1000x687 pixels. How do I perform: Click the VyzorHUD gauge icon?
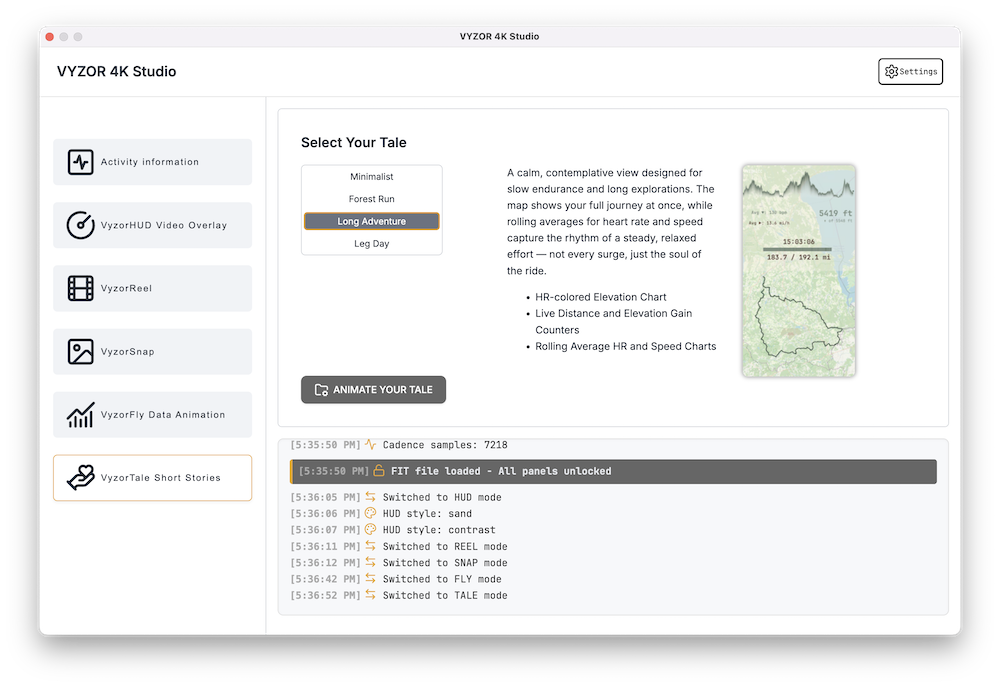pos(80,225)
